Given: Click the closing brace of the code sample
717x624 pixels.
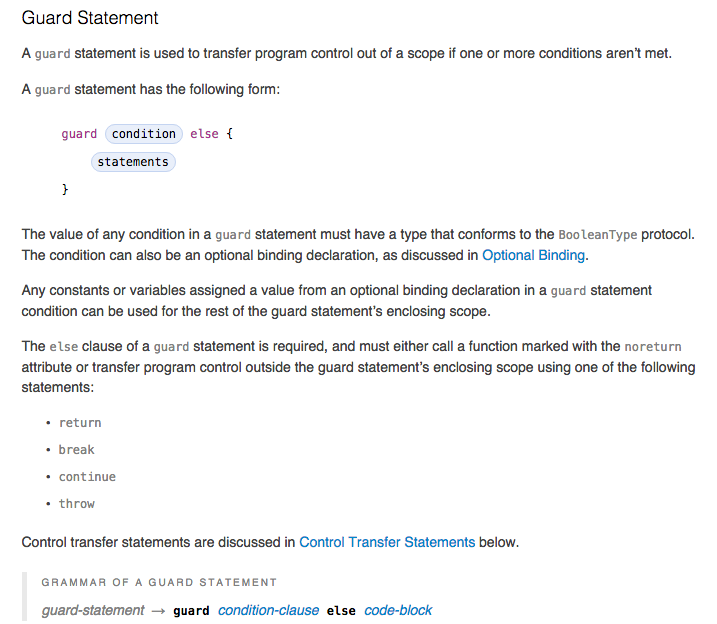Looking at the screenshot, I should coord(65,188).
